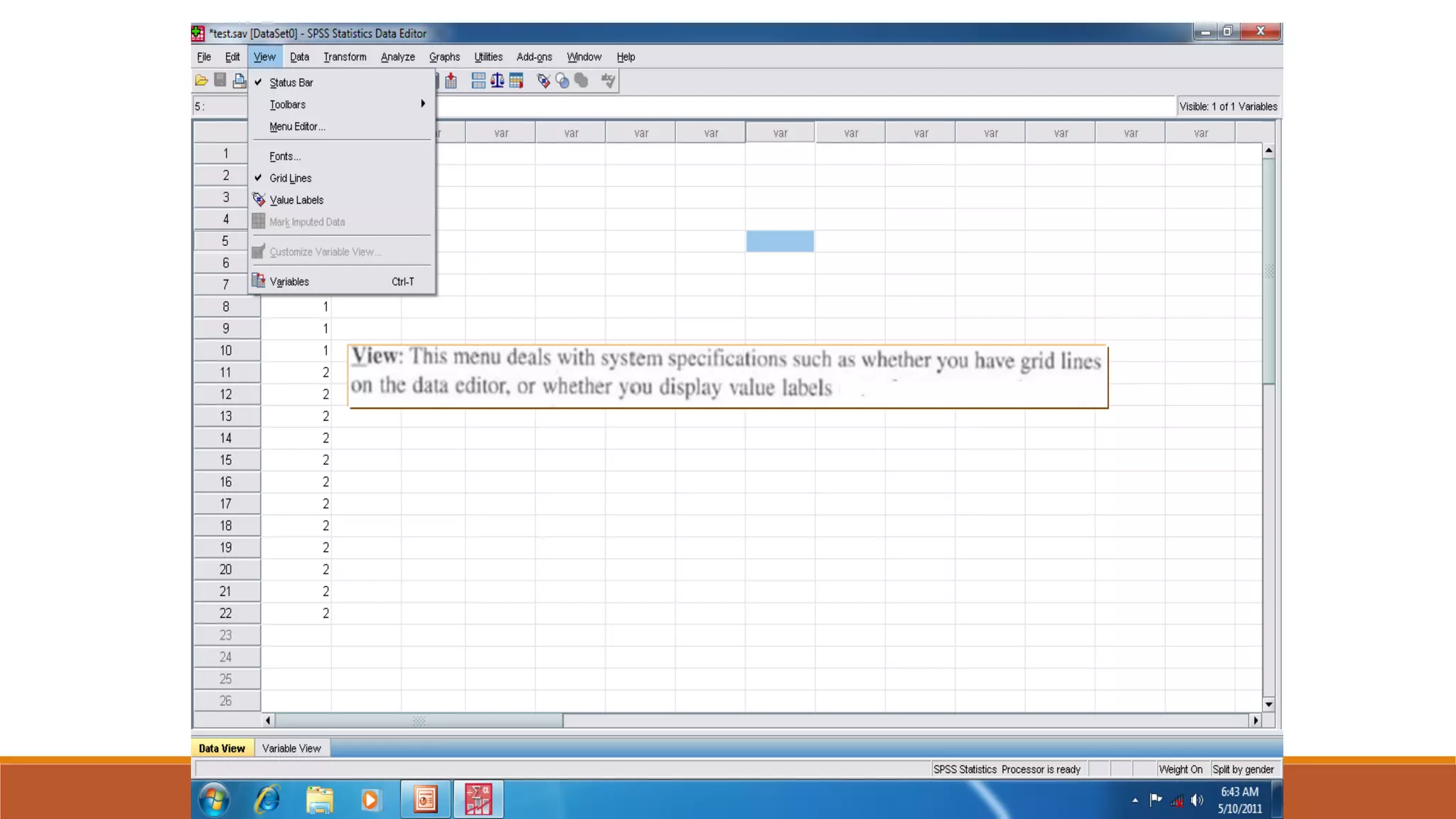1456x819 pixels.
Task: Toggle Grid Lines off in View menu
Action: tap(290, 178)
